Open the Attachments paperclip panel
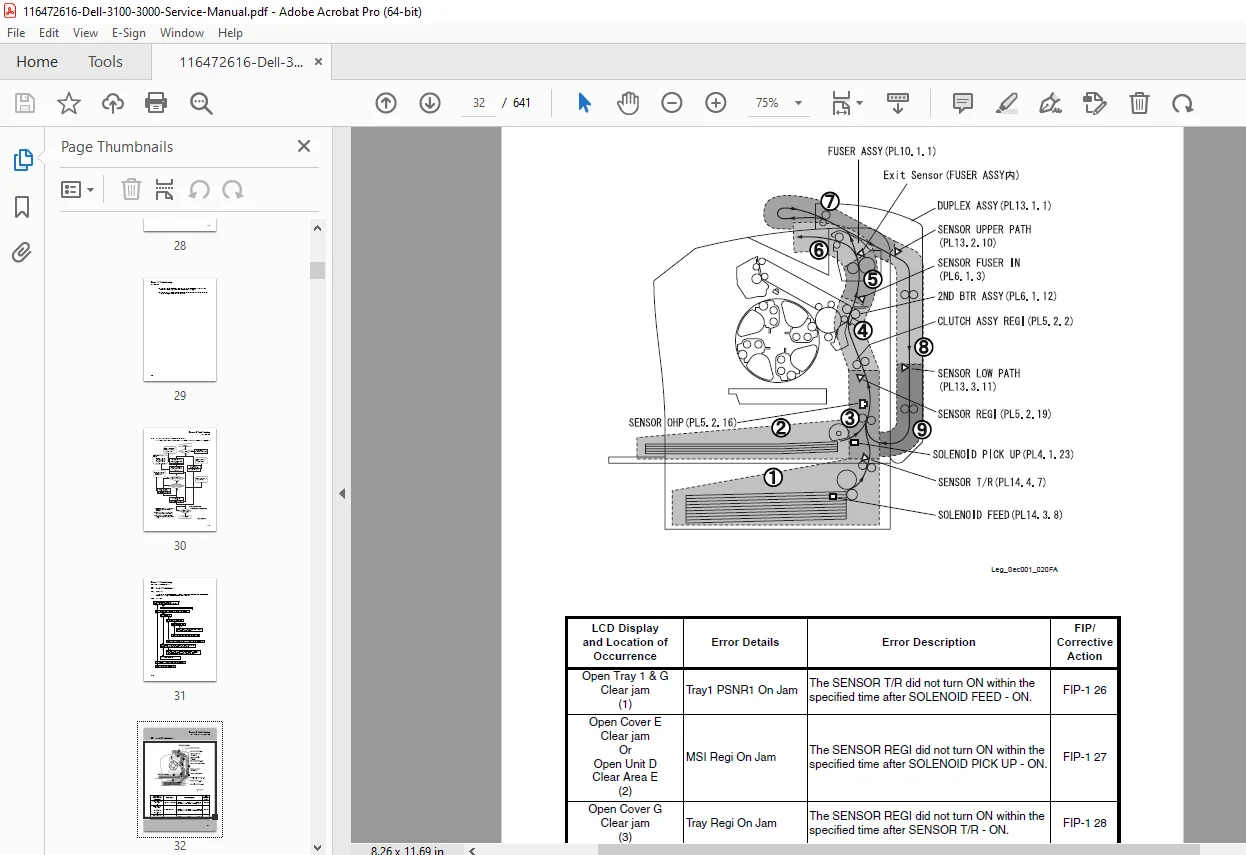Screen dimensions: 1246x855 22,253
